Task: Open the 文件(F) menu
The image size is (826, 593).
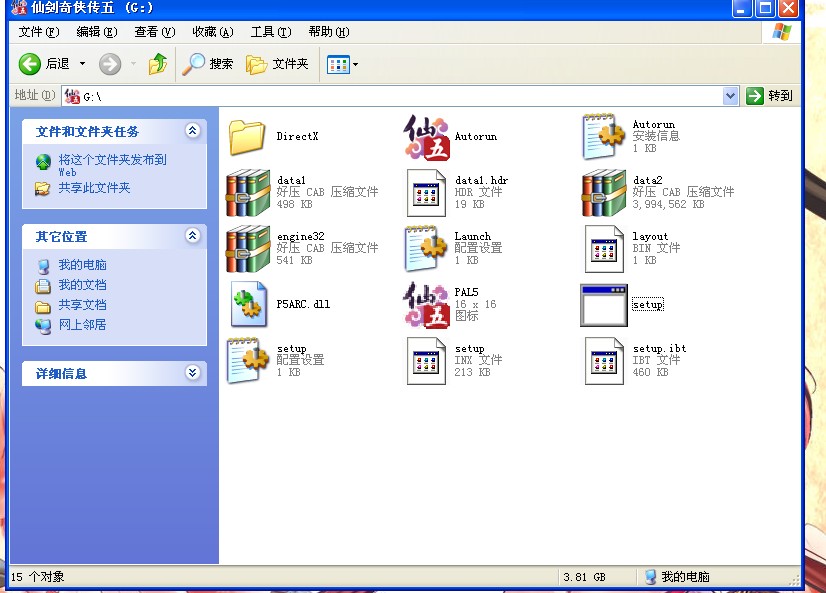Action: click(x=39, y=32)
